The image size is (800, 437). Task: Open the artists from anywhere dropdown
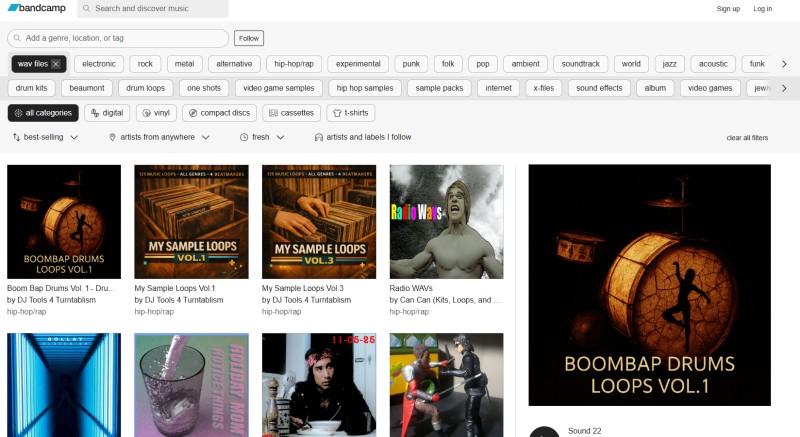[x=159, y=137]
